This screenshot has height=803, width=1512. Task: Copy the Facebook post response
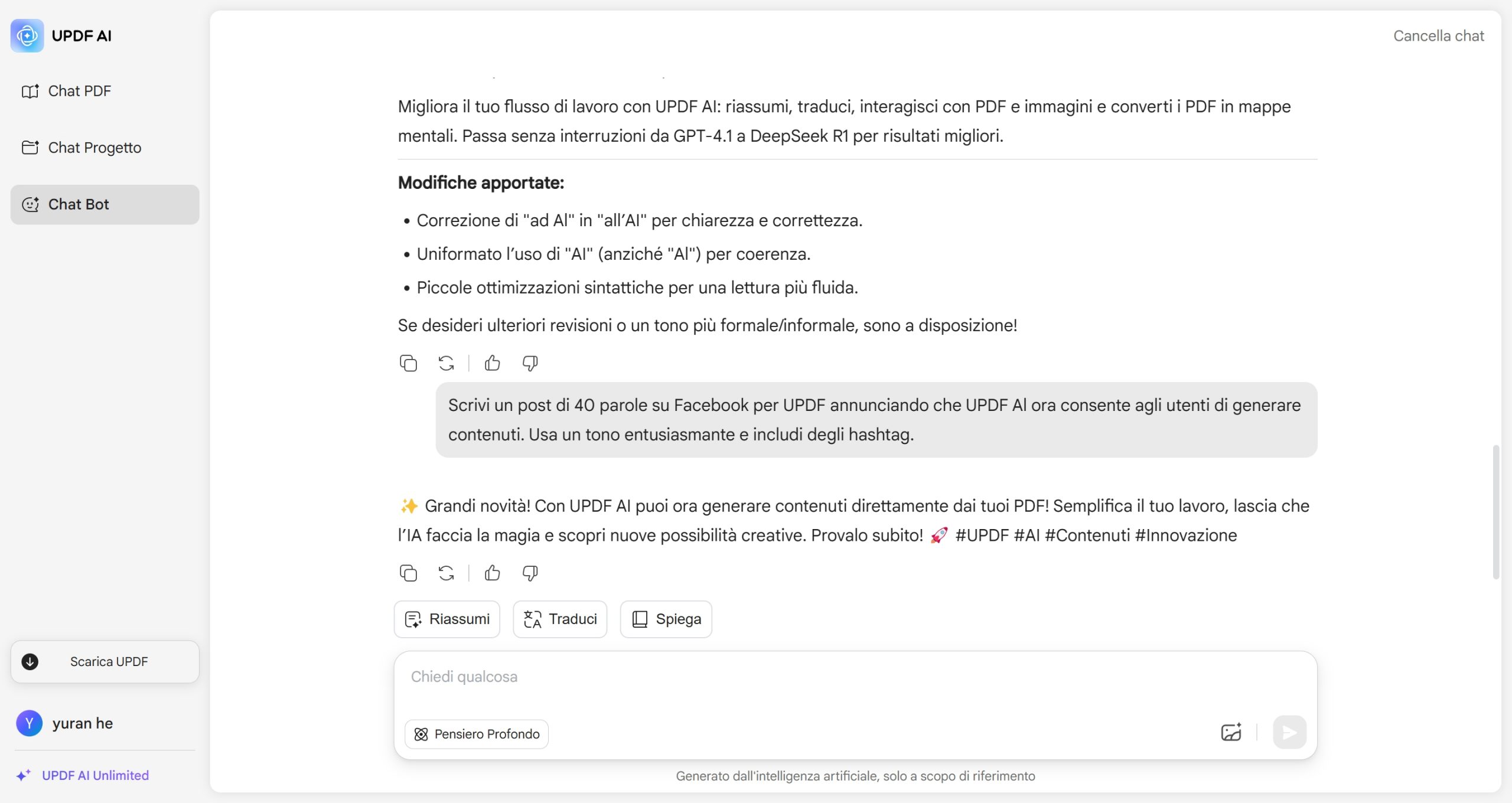408,573
